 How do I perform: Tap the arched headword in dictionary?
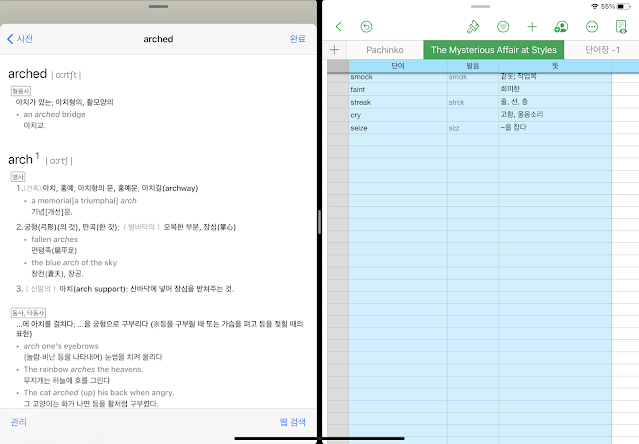[28, 74]
